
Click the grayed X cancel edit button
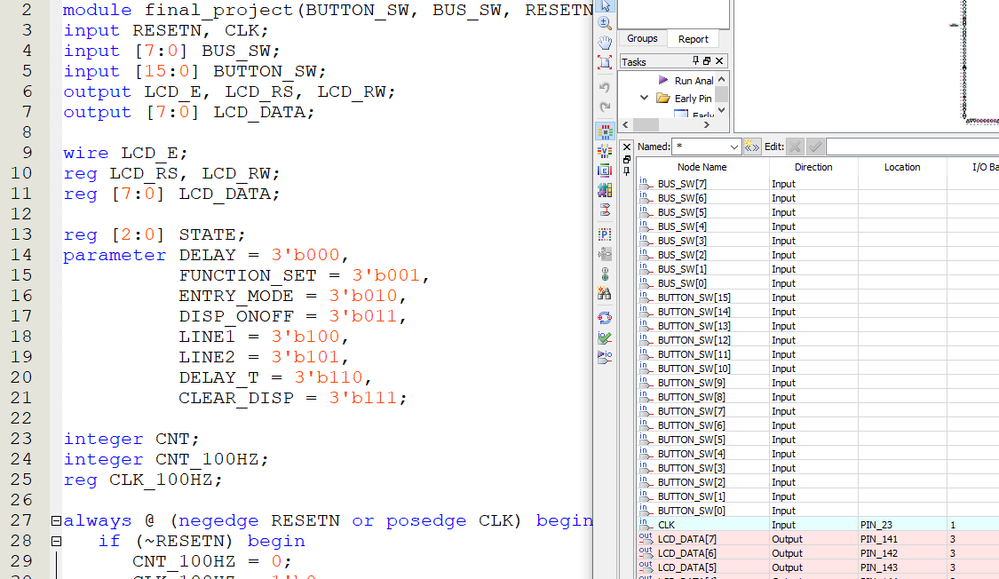(795, 147)
